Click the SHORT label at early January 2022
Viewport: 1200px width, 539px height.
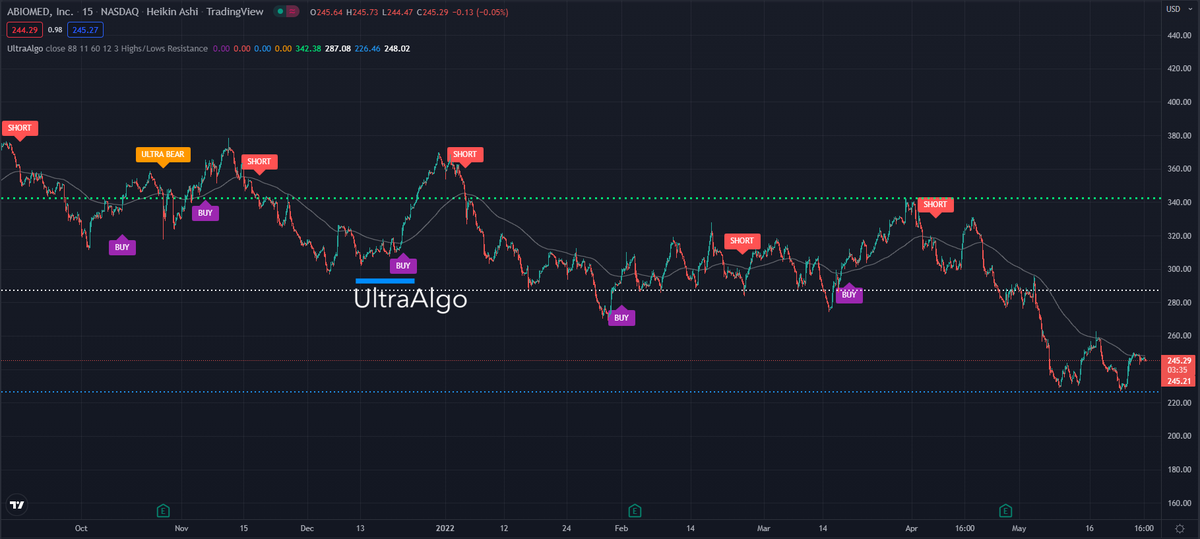tap(465, 154)
